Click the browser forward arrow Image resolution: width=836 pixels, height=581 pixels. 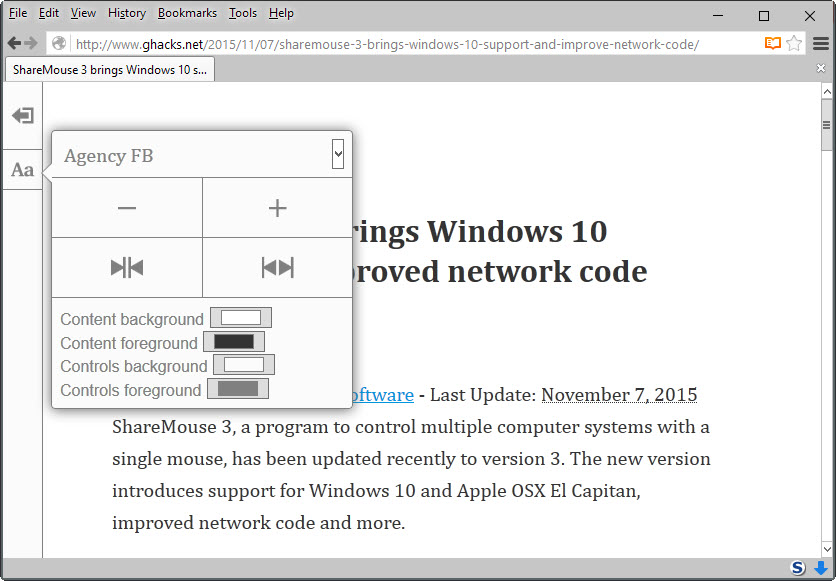tap(31, 43)
